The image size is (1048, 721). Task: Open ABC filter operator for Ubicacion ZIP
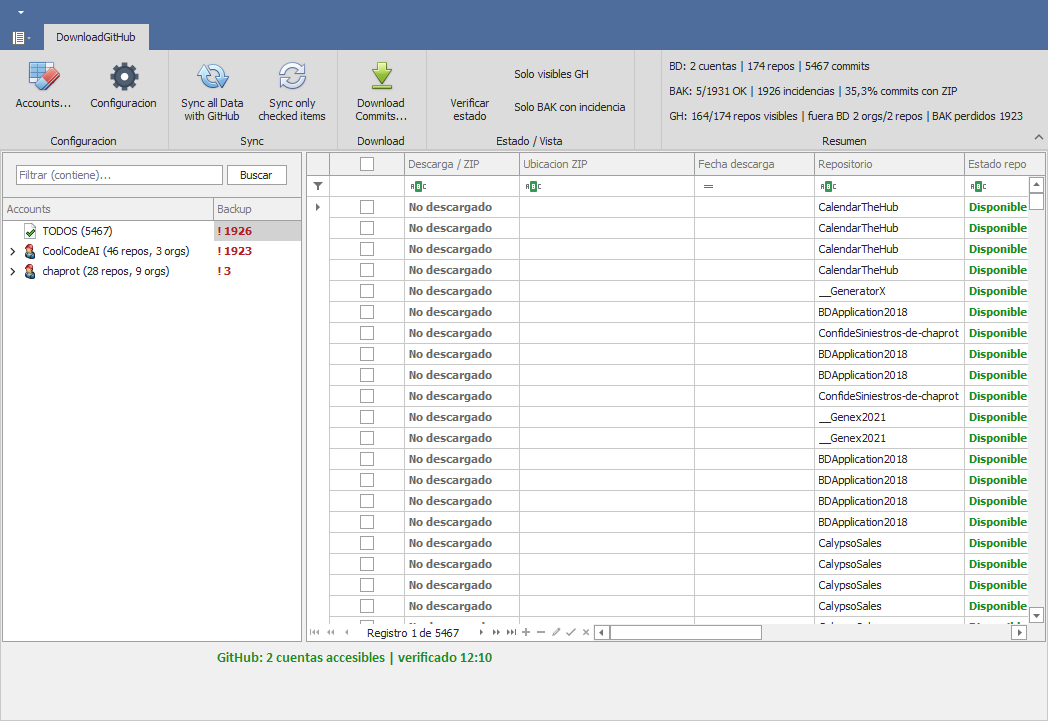pos(533,186)
